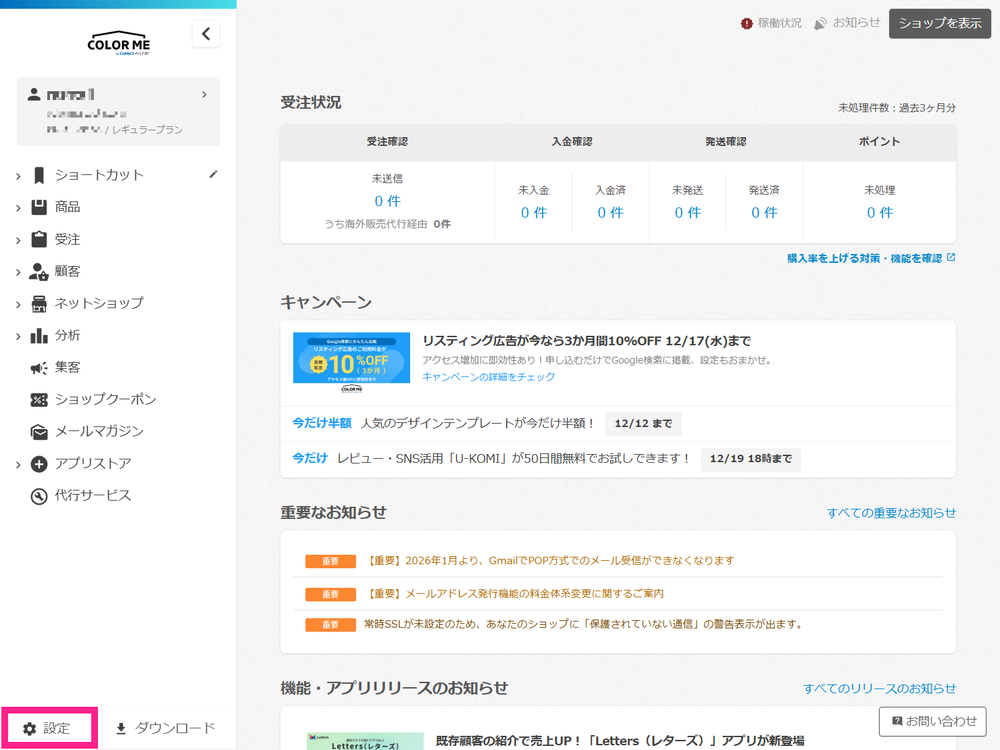Click the お問い合わせ button
1000x750 pixels.
(932, 720)
